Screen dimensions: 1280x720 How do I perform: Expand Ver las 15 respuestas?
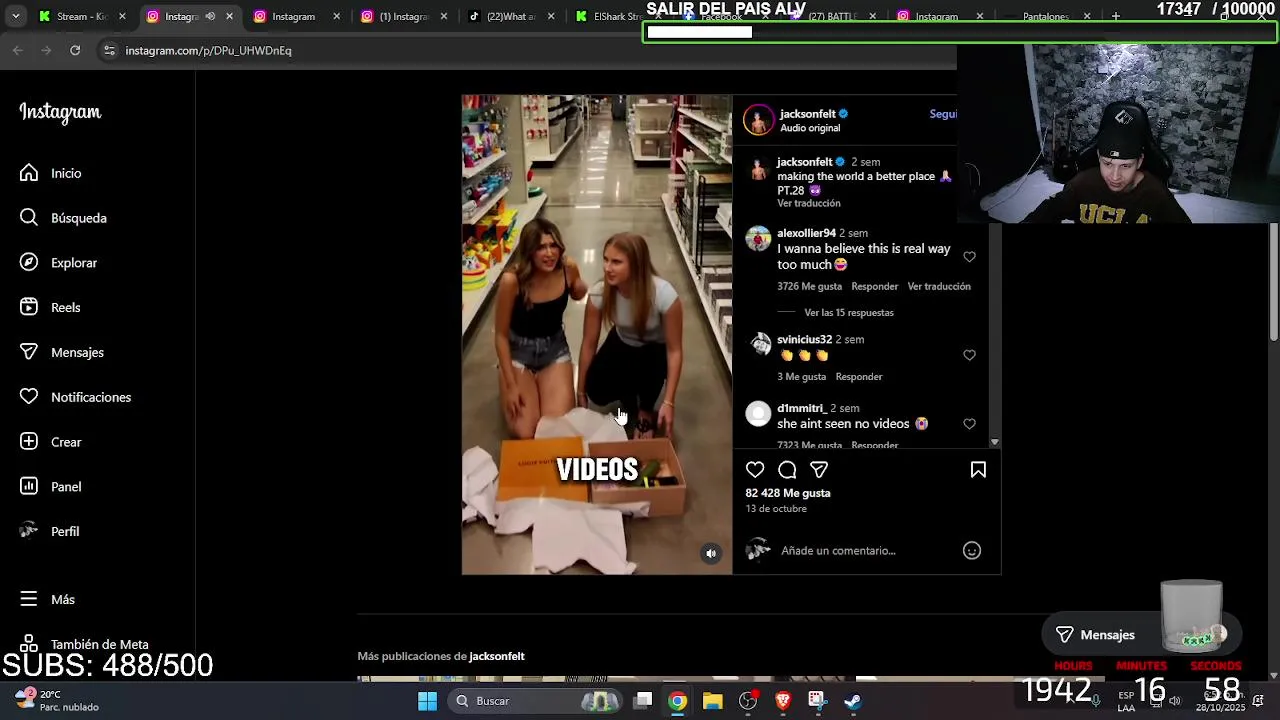click(x=849, y=313)
